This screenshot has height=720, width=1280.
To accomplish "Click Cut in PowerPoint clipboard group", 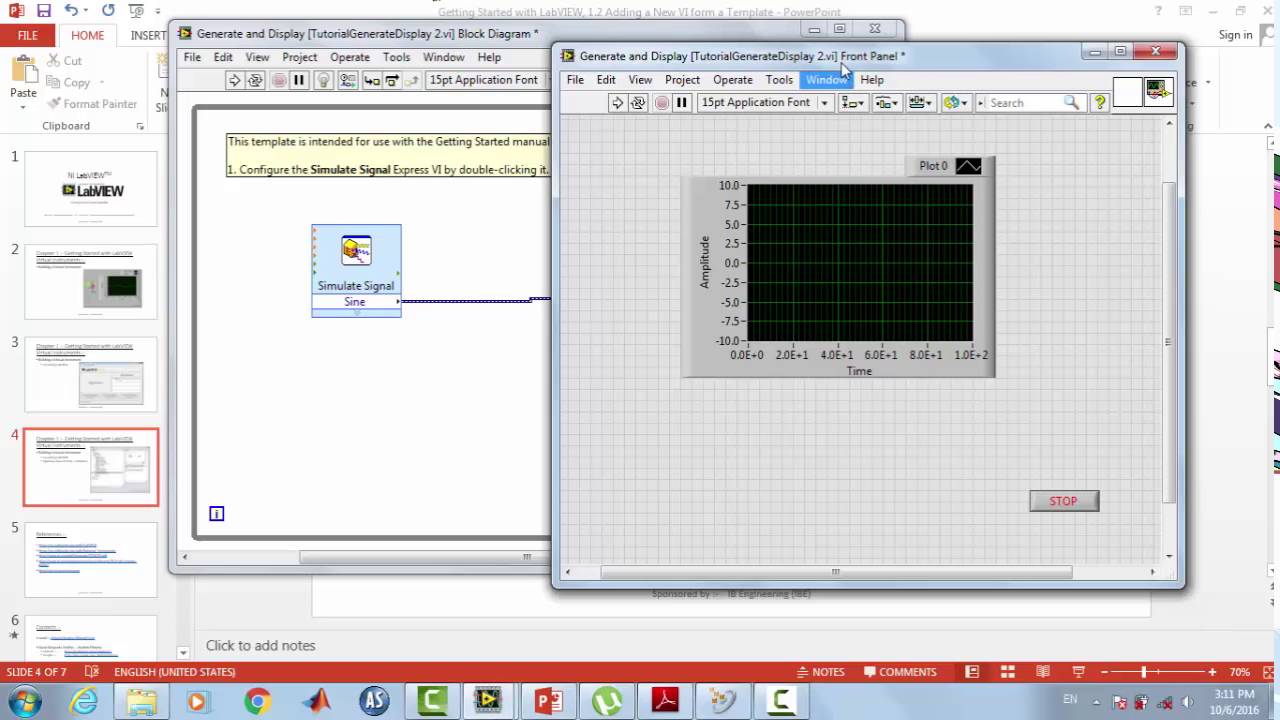I will (x=64, y=61).
